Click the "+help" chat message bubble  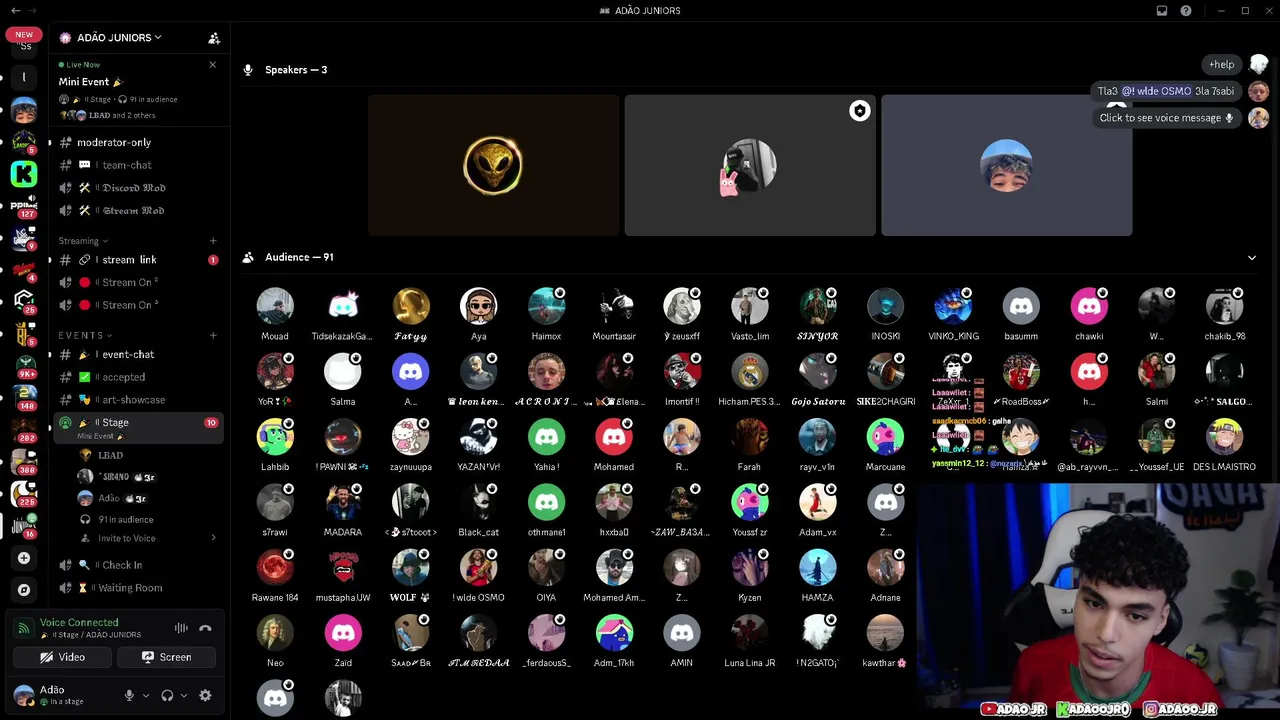[1222, 65]
